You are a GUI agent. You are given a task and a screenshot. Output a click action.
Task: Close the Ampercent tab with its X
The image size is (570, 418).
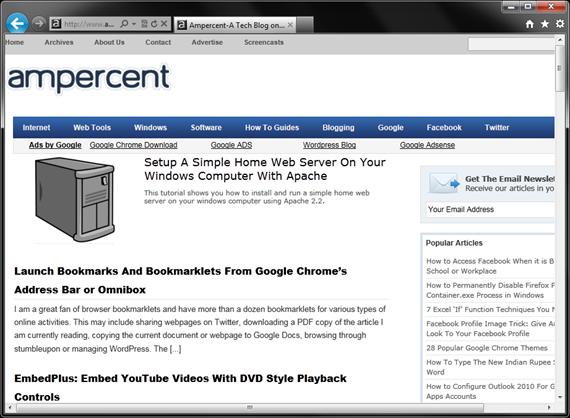(x=290, y=25)
